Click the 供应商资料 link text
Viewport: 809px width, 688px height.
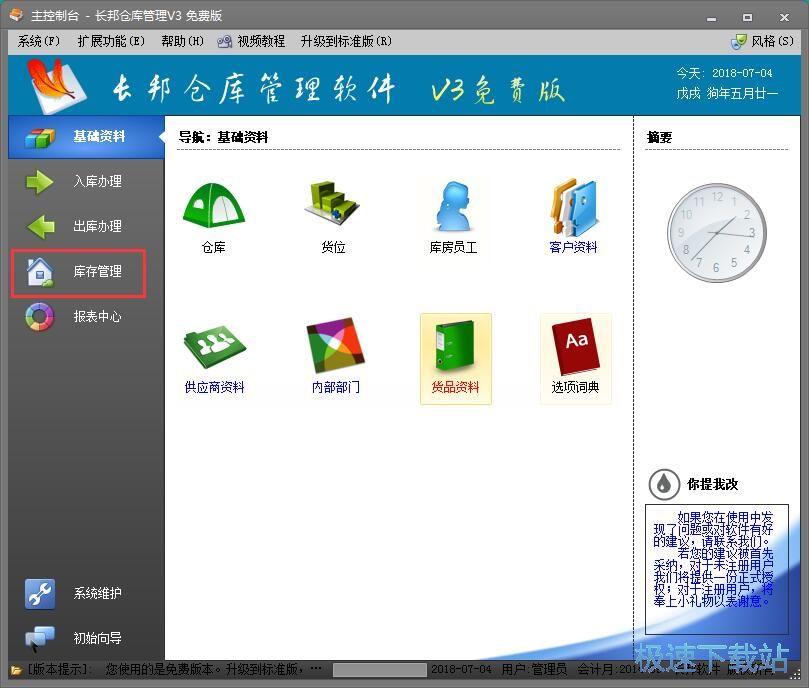pyautogui.click(x=214, y=388)
